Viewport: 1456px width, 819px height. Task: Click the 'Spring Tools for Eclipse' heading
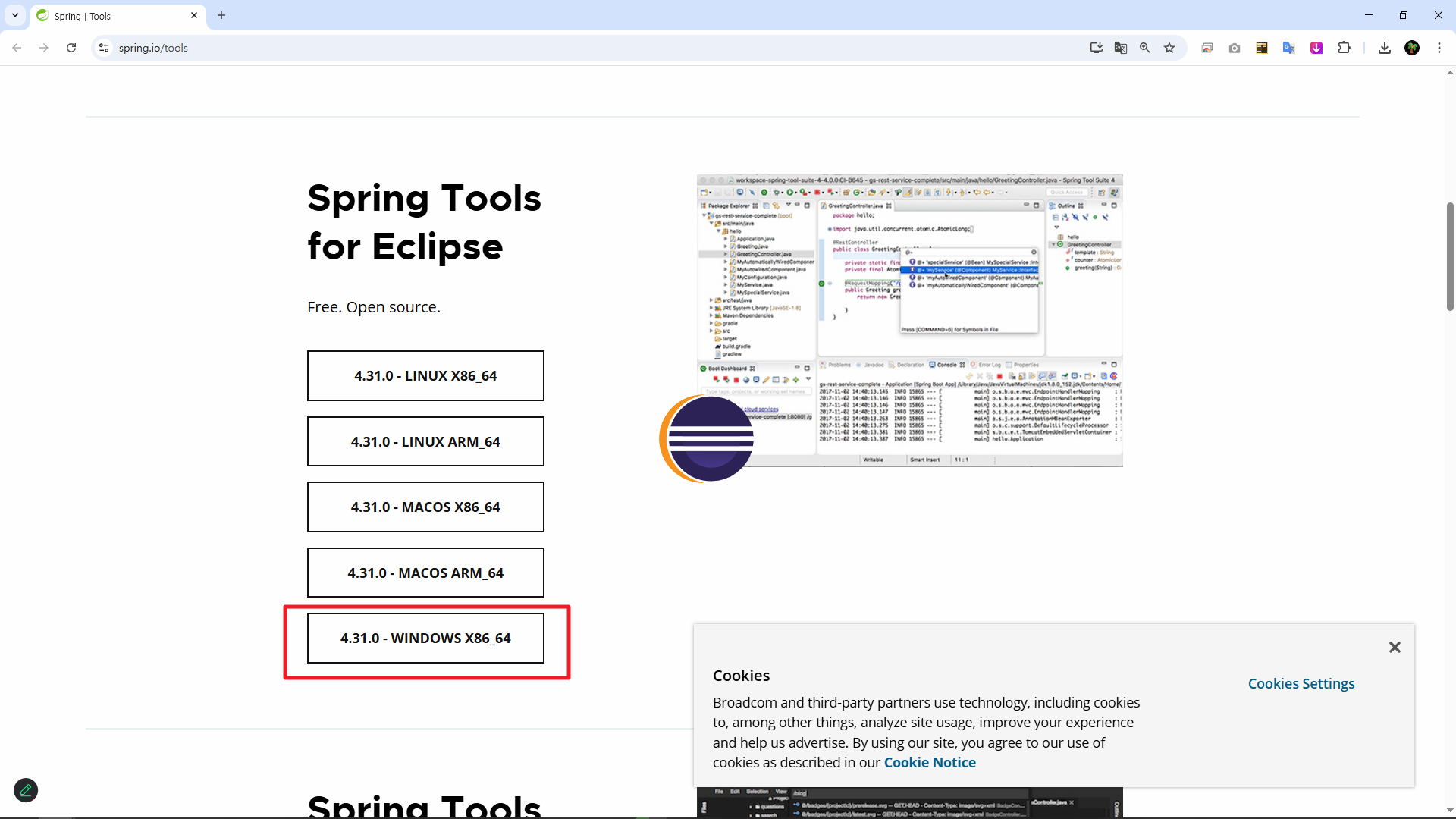coord(424,222)
